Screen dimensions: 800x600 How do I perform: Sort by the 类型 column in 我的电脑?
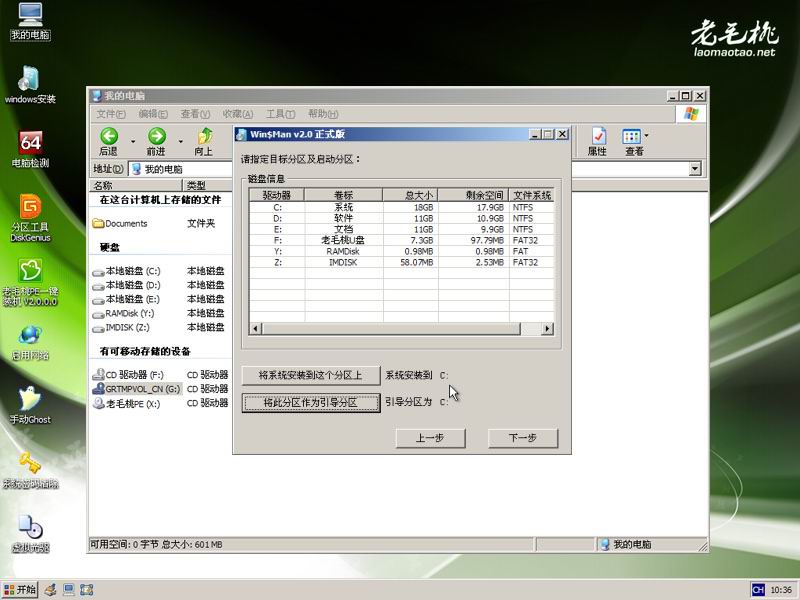coord(207,185)
